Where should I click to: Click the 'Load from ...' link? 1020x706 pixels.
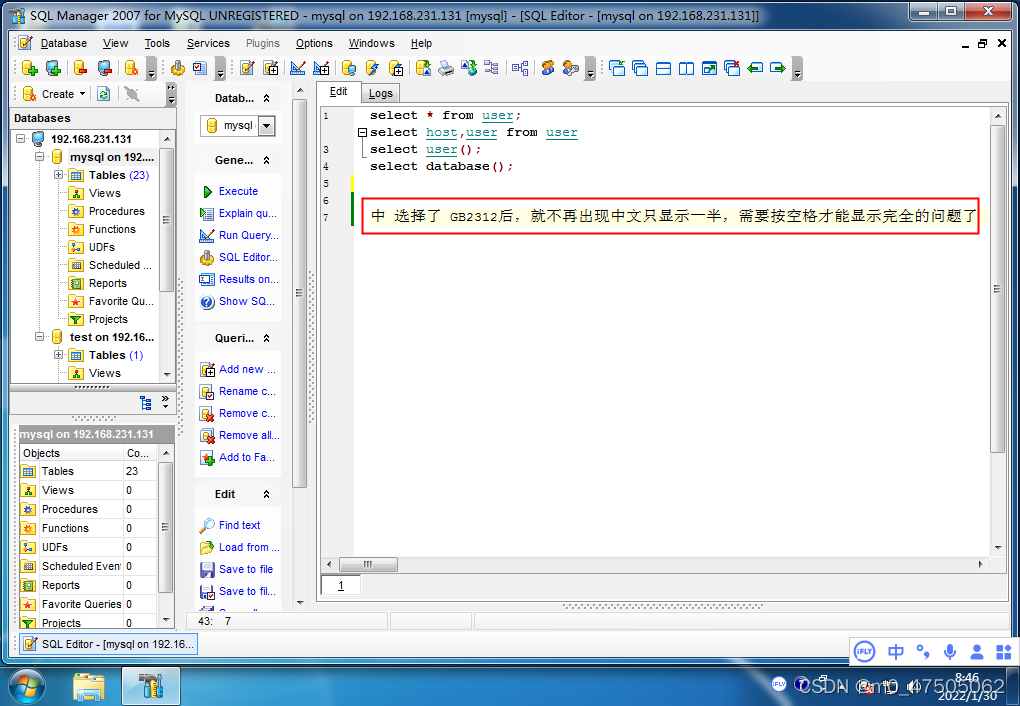[x=249, y=547]
